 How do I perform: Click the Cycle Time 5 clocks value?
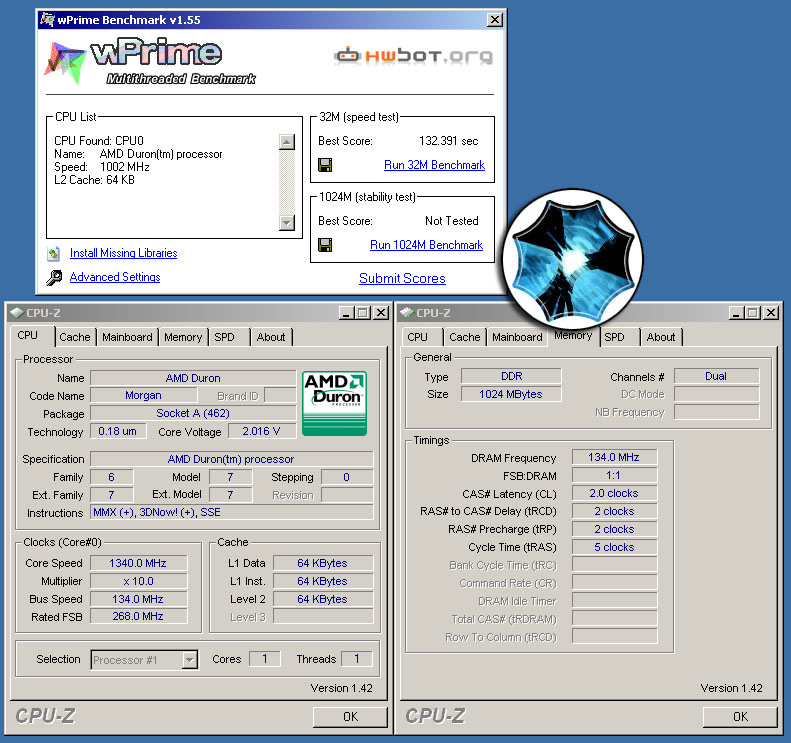(x=614, y=547)
